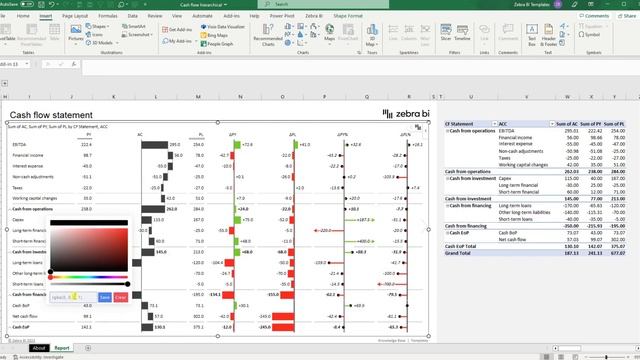Click the SmartArt button

tap(133, 26)
